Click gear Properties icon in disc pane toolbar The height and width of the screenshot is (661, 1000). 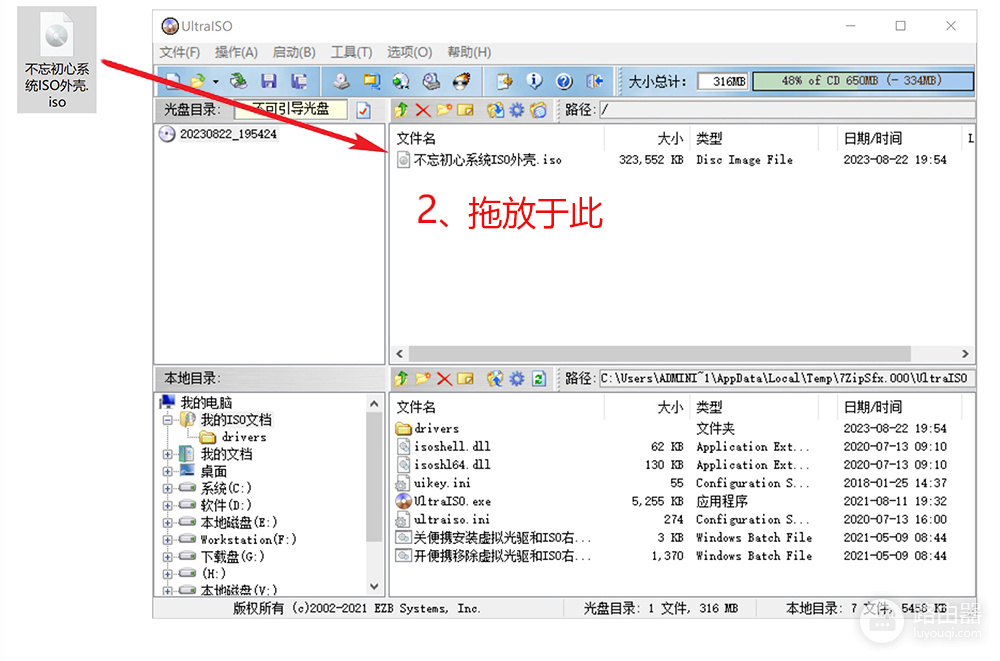(x=517, y=110)
